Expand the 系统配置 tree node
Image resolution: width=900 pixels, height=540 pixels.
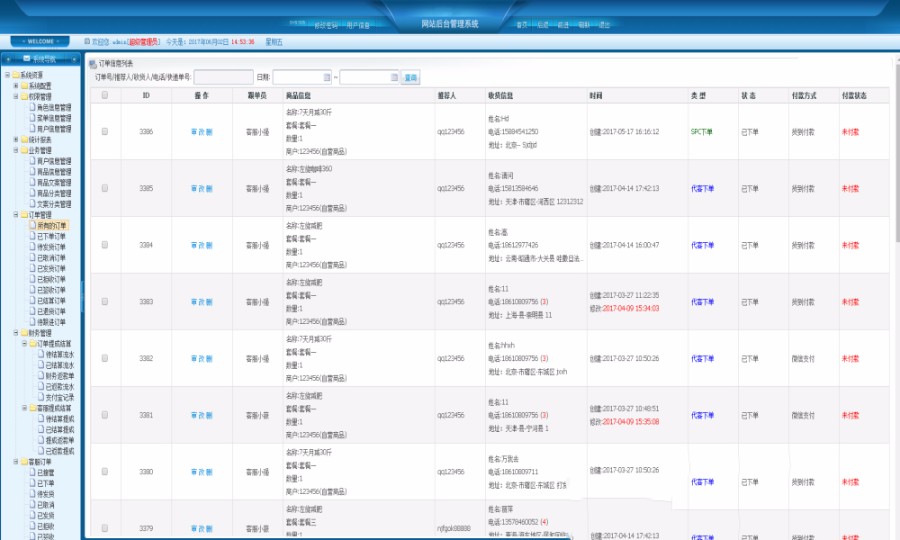click(x=16, y=86)
